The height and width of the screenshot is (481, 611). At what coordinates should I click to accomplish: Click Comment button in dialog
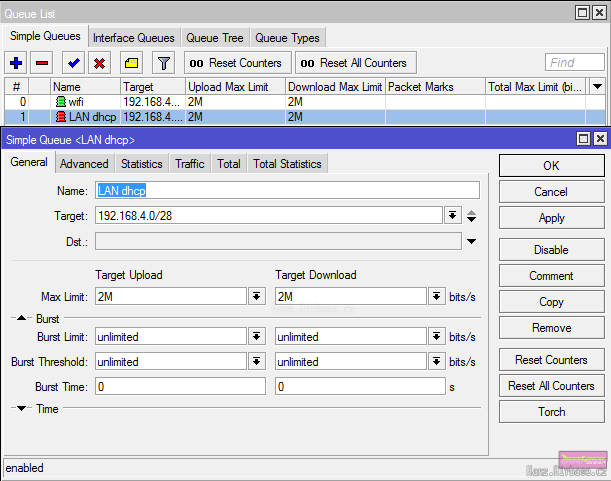[x=552, y=276]
